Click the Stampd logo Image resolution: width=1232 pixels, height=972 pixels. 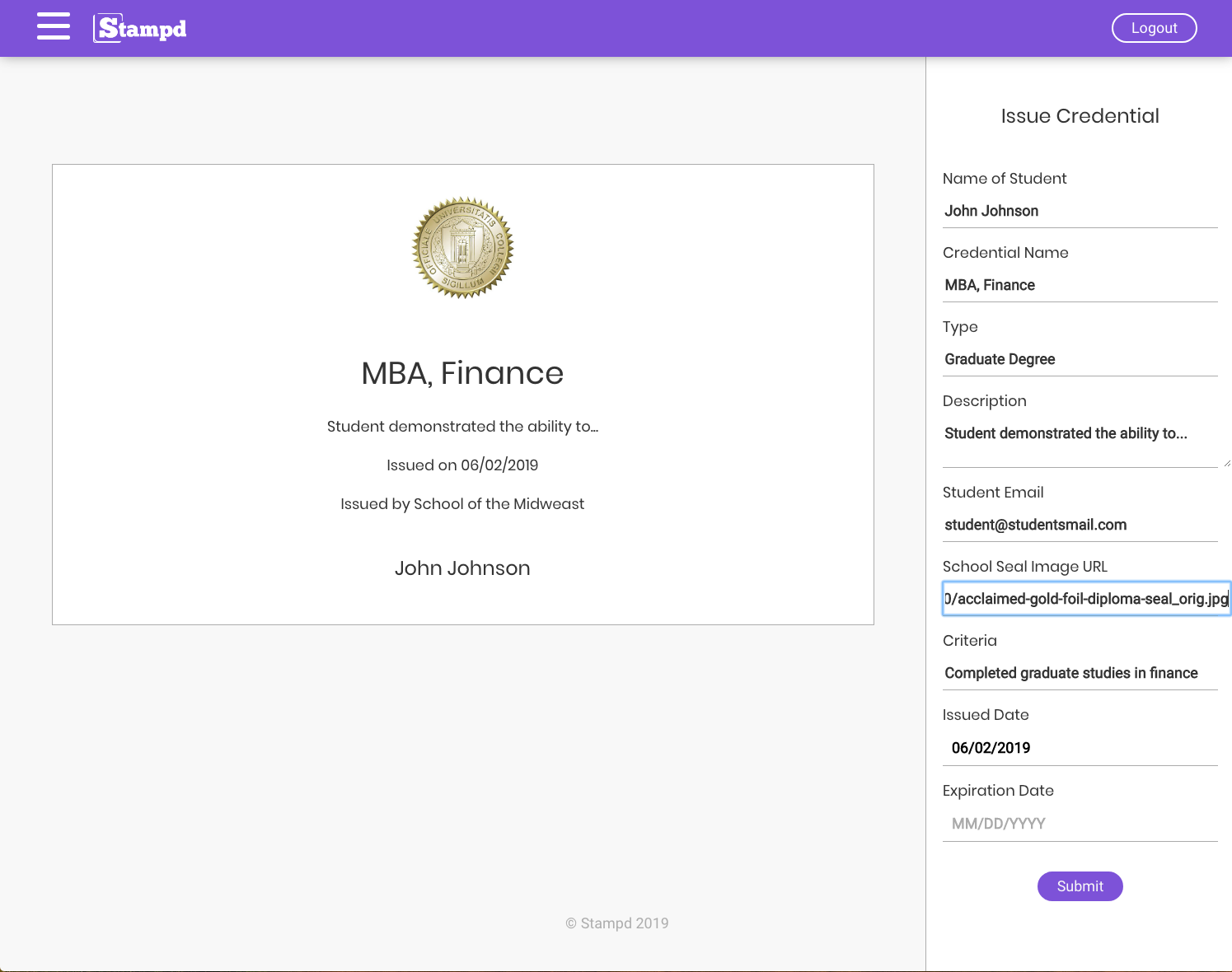click(x=140, y=28)
